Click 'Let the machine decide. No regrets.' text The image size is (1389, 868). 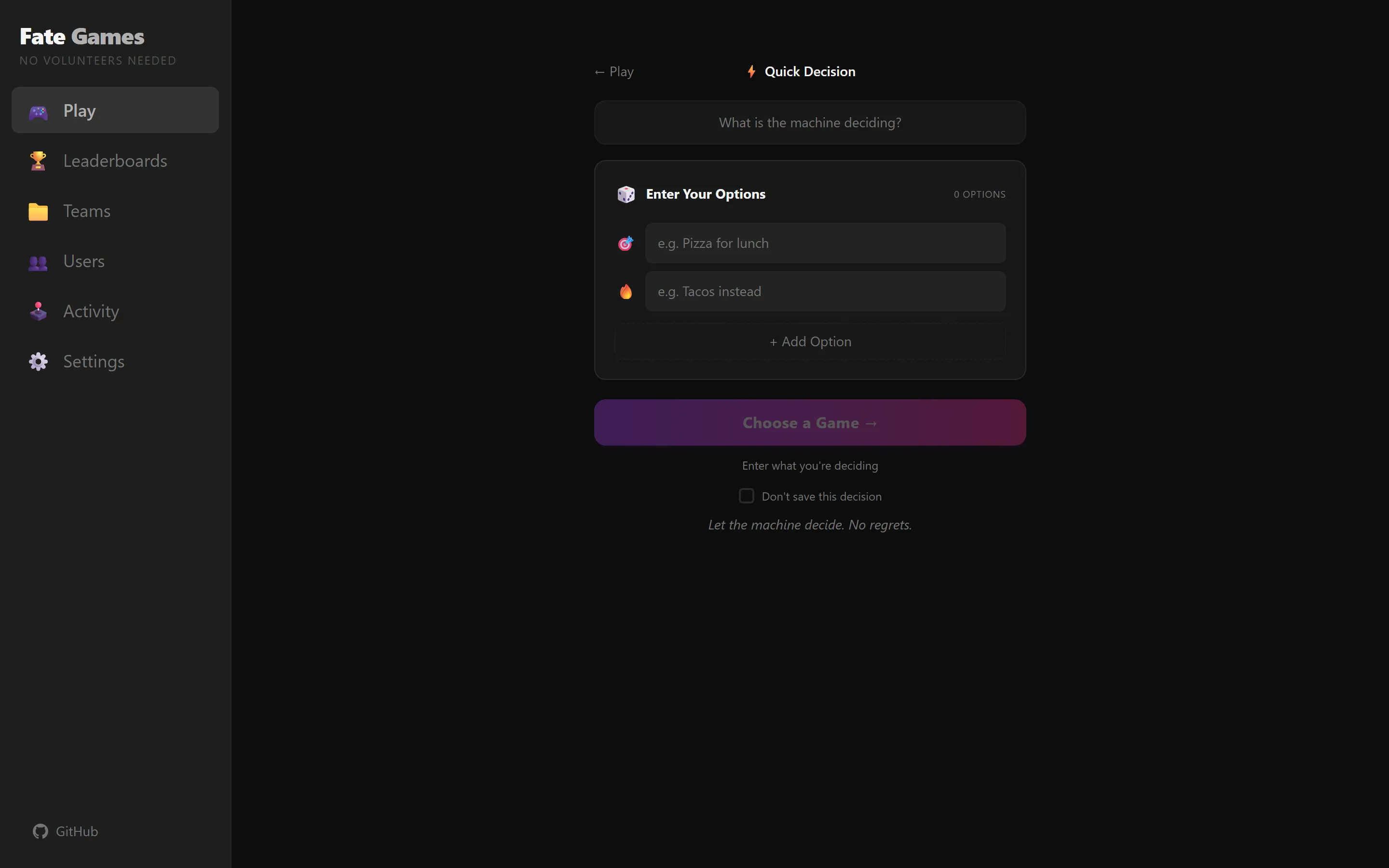[x=810, y=525]
